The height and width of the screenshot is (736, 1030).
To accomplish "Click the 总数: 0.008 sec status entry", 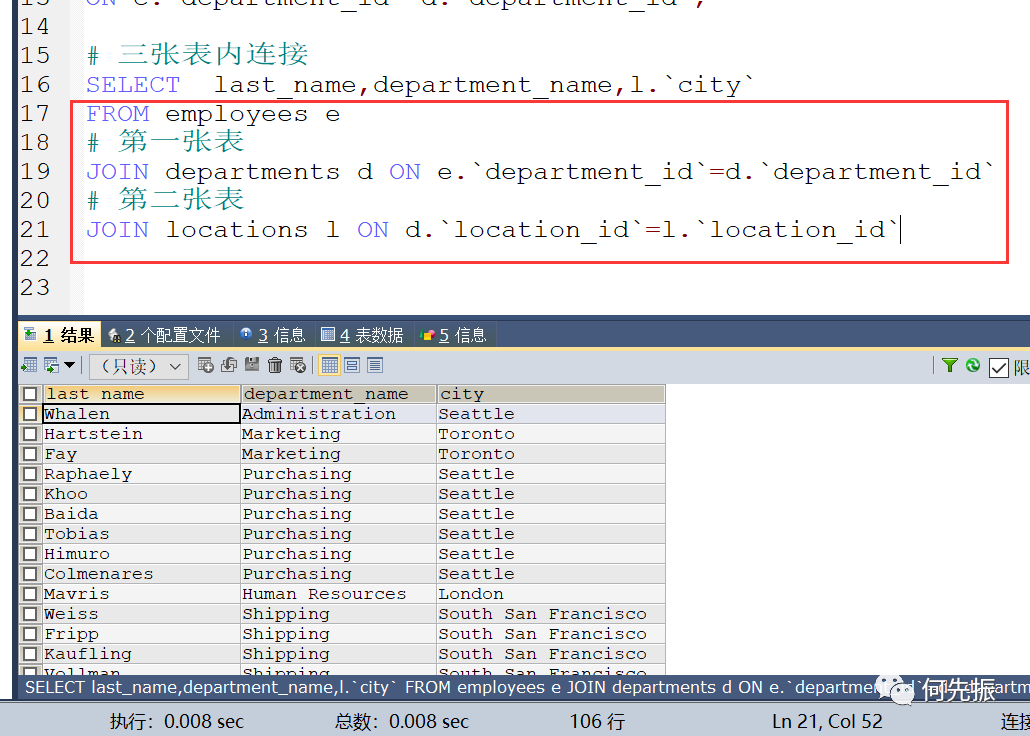I will [x=401, y=721].
